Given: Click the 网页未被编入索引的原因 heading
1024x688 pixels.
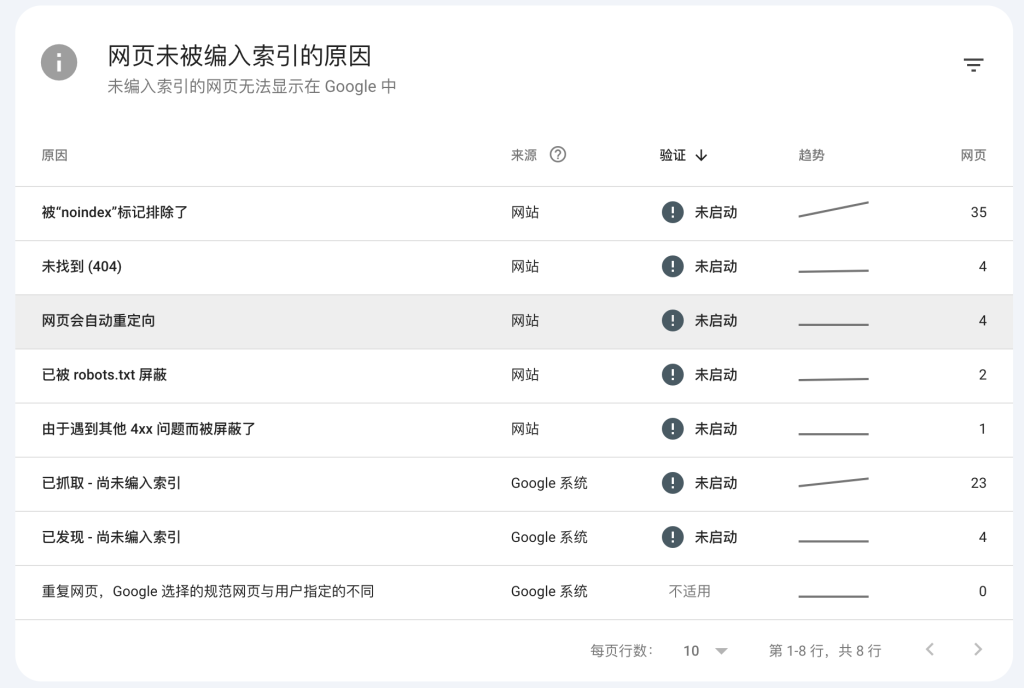Looking at the screenshot, I should 239,56.
